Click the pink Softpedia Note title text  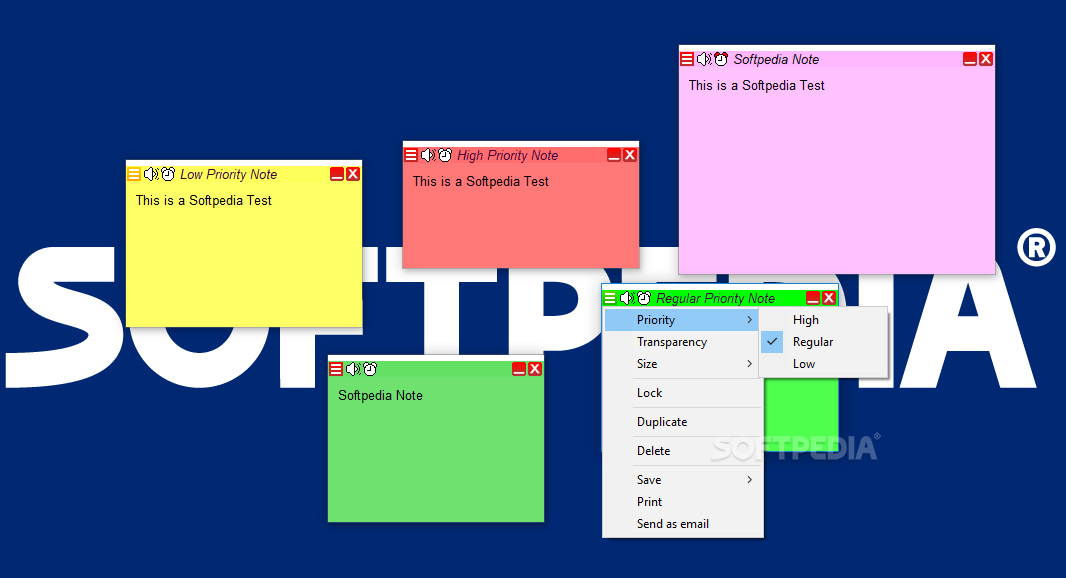(776, 59)
